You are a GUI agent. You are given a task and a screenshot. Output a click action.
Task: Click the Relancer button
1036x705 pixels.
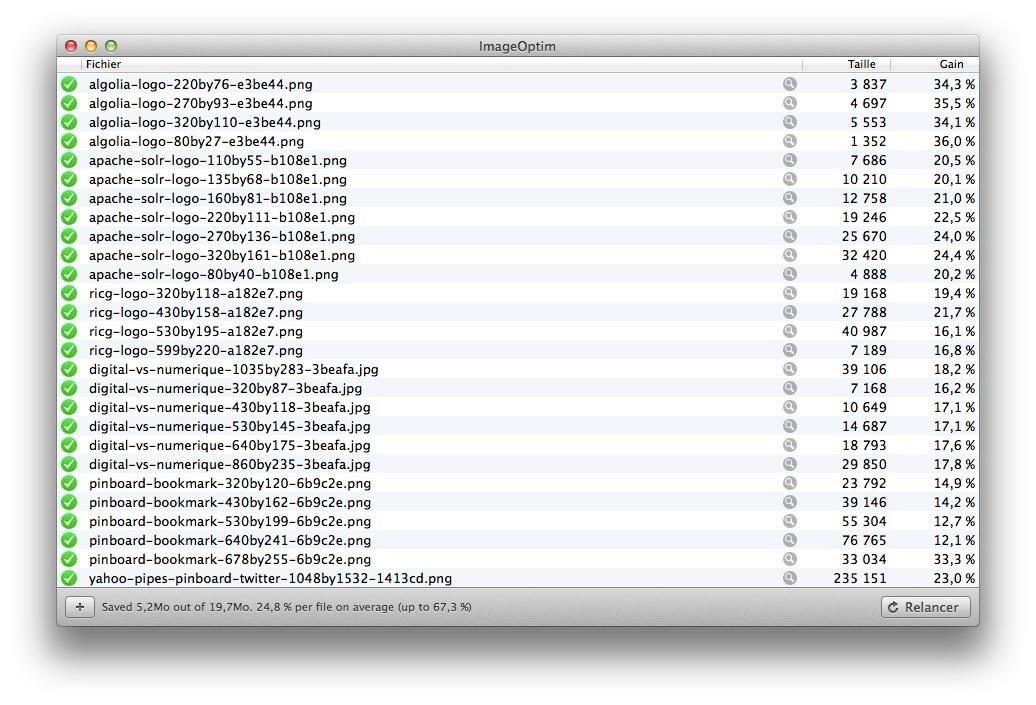pos(924,607)
